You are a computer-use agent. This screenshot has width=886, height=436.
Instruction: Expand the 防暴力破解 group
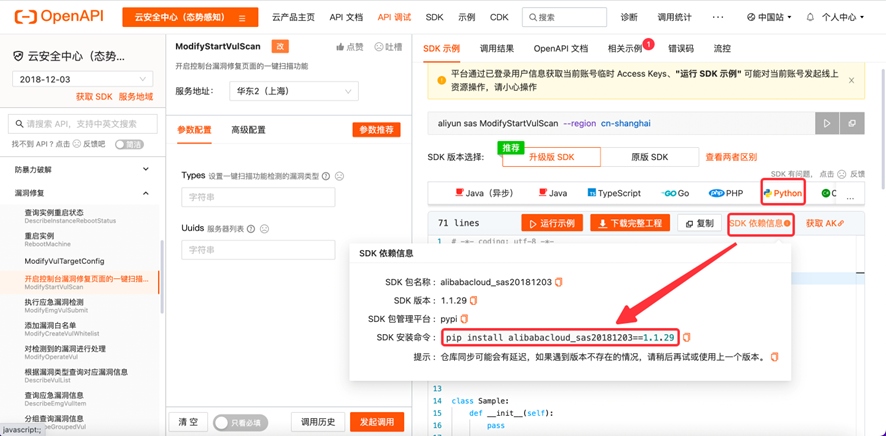(x=82, y=169)
